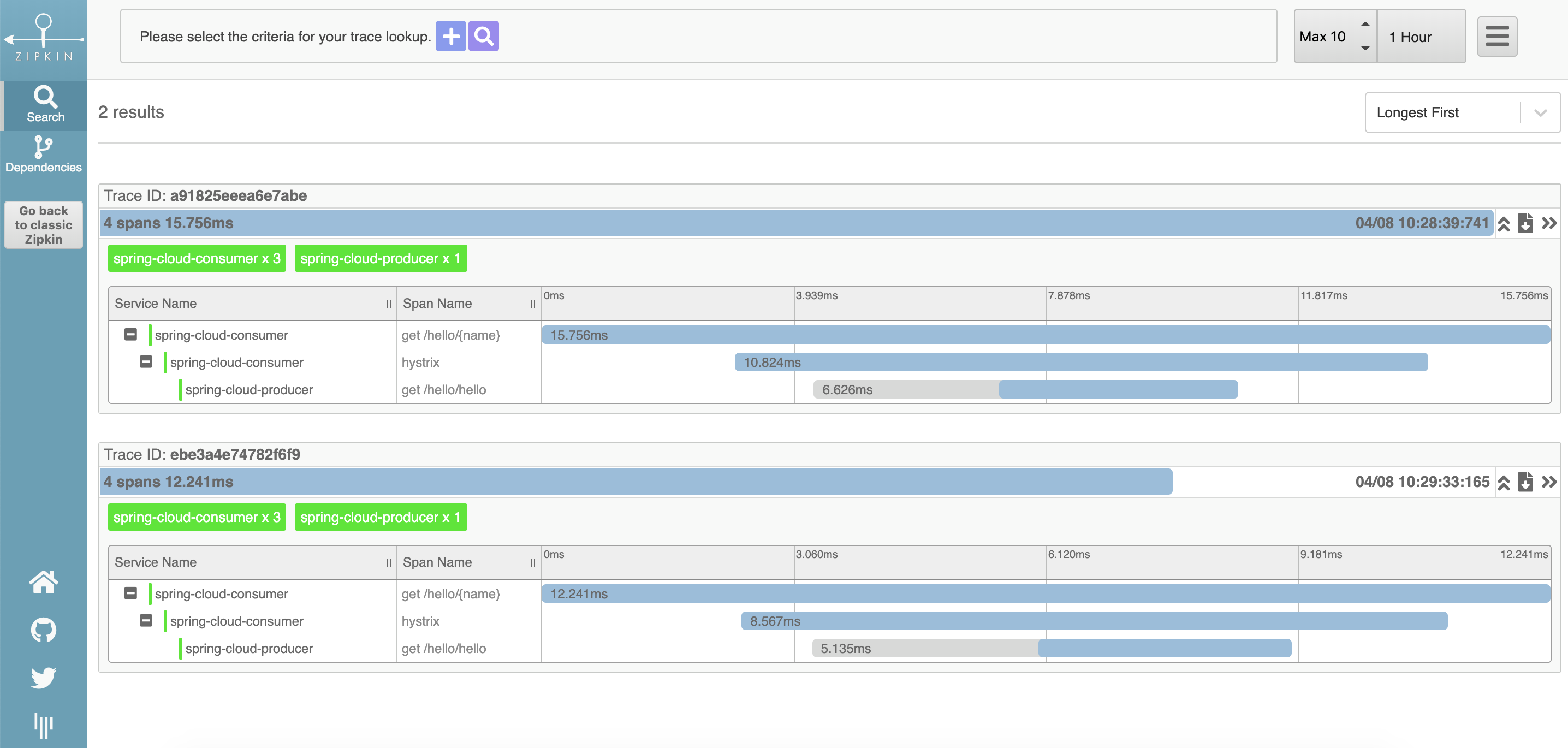Viewport: 1568px width, 748px height.
Task: Open the 1 Hour lookback selector
Action: pyautogui.click(x=1421, y=36)
